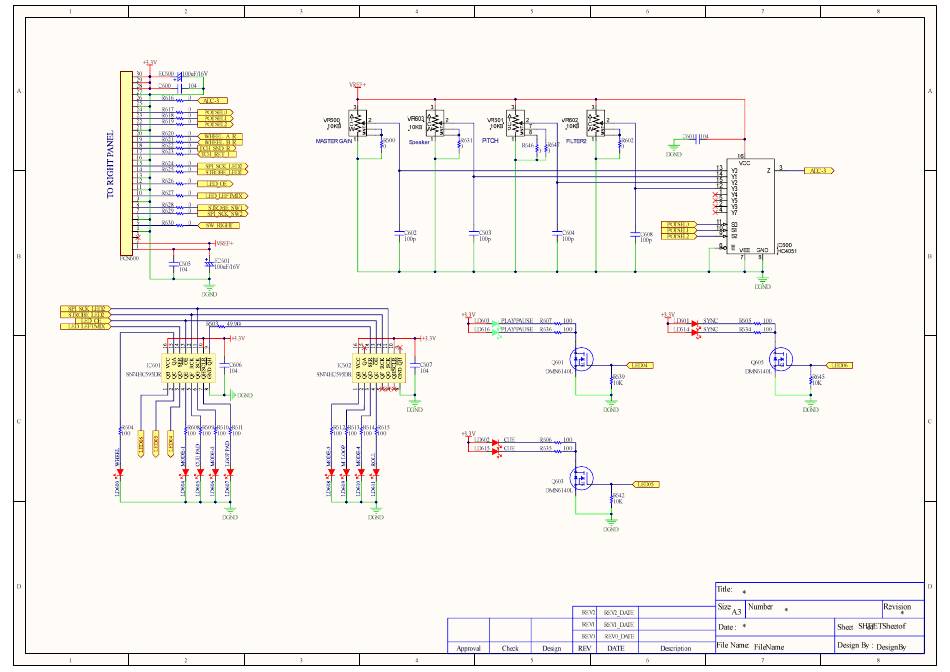The width and height of the screenshot is (950, 672).
Task: Click the Title field in title block
Action: [820, 591]
